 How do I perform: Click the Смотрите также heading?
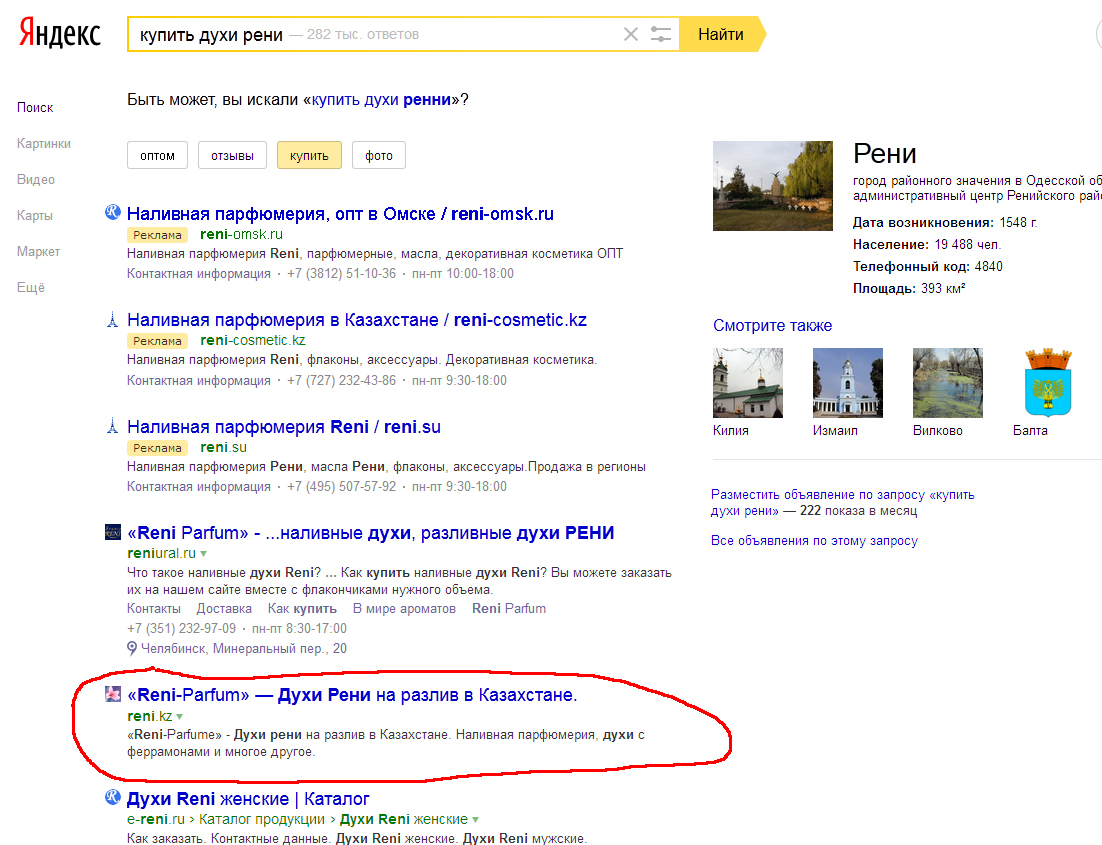click(x=772, y=325)
